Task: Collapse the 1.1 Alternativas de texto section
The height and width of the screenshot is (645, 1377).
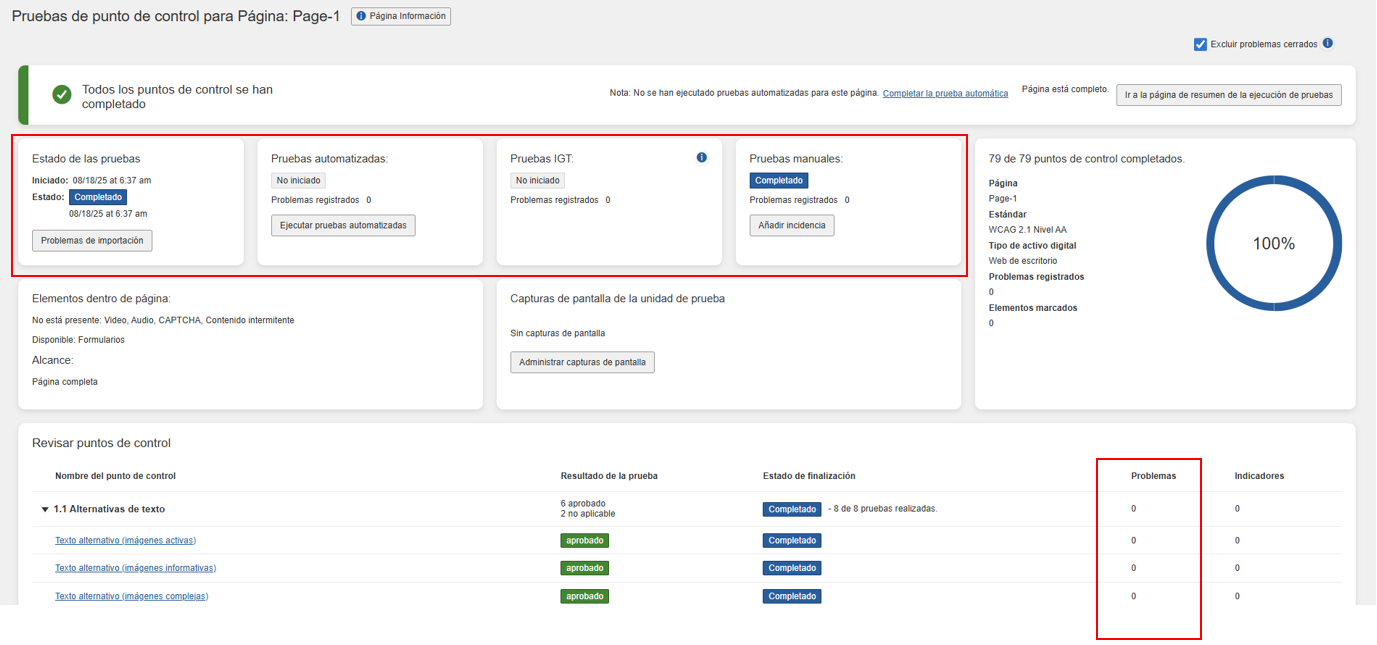Action: 45,509
